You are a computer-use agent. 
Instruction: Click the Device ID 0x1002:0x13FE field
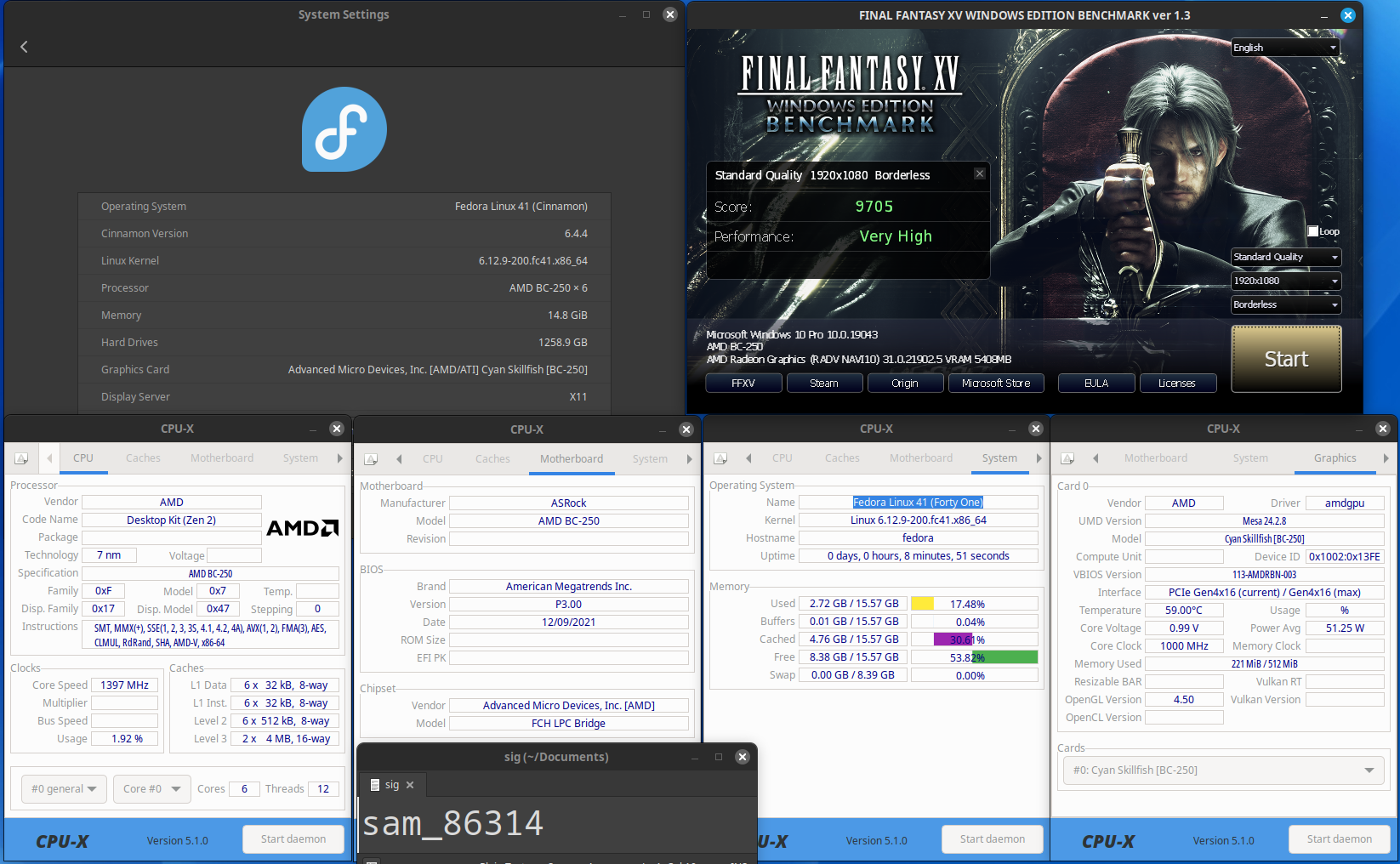[1345, 557]
